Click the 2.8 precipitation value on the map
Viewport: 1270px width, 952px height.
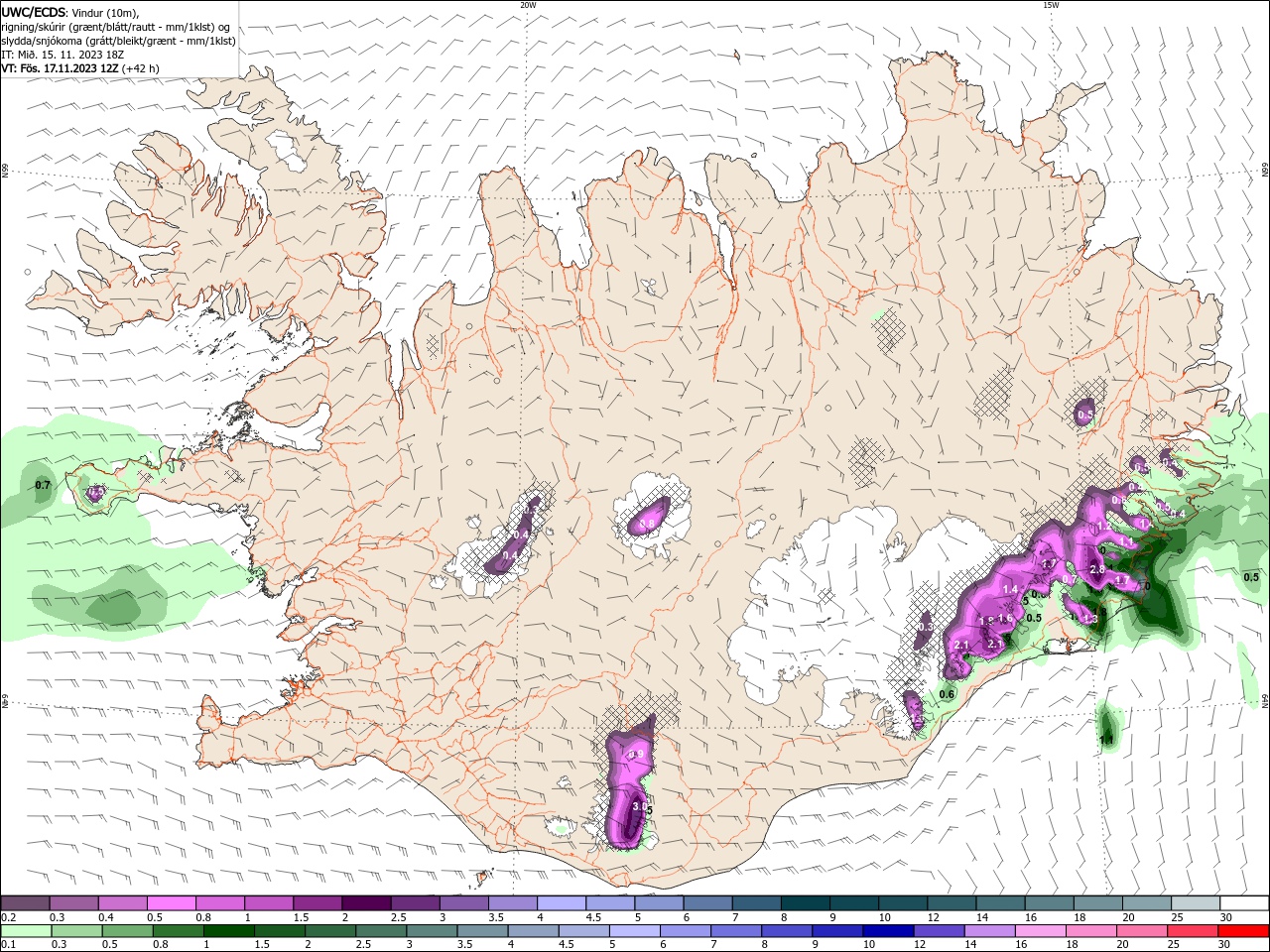click(x=1097, y=569)
